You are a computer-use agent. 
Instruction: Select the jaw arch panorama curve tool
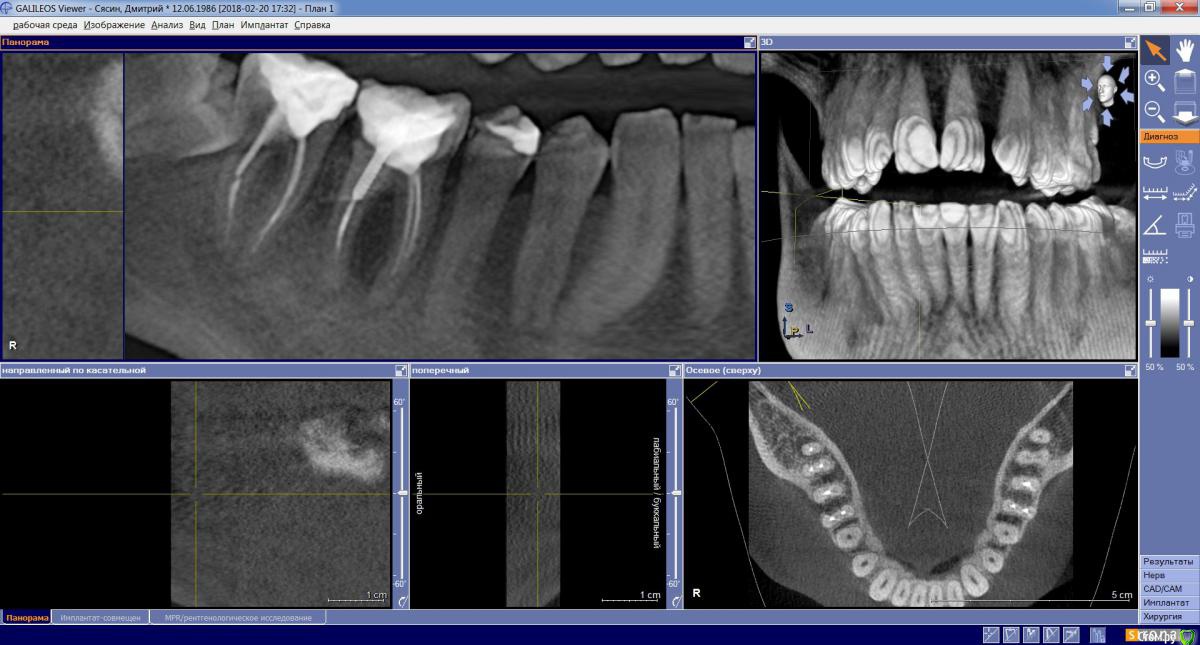(1155, 160)
